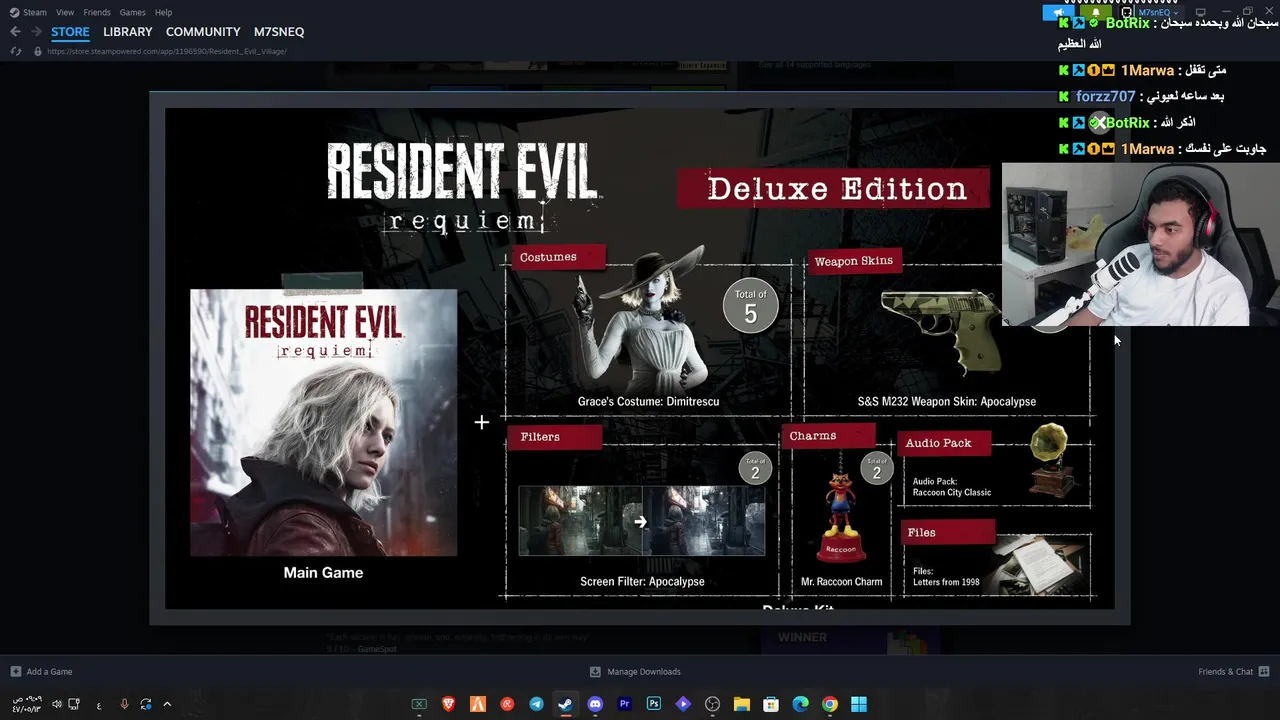Open Discord from the taskbar

coord(595,704)
